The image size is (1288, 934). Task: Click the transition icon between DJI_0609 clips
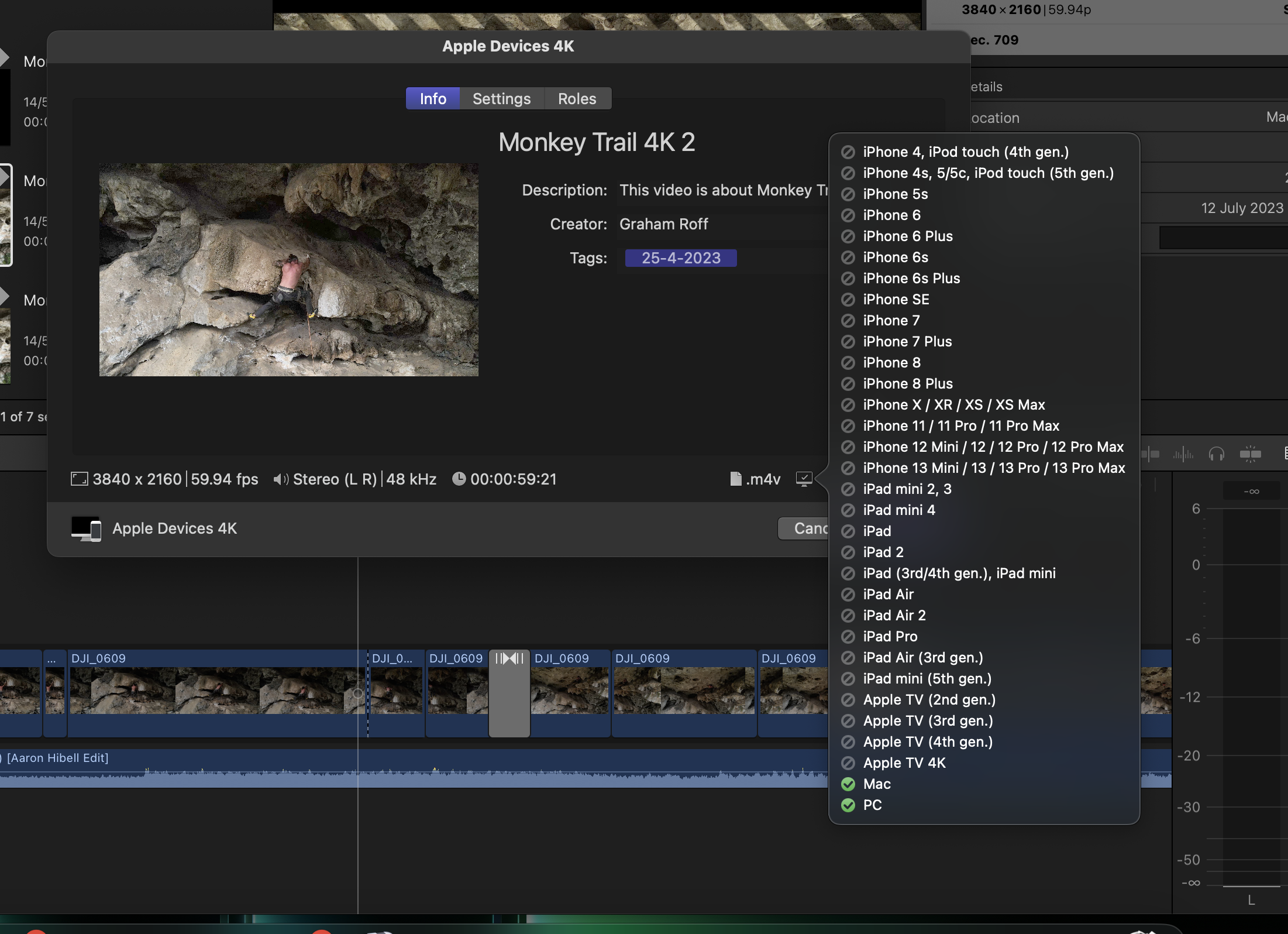point(509,659)
